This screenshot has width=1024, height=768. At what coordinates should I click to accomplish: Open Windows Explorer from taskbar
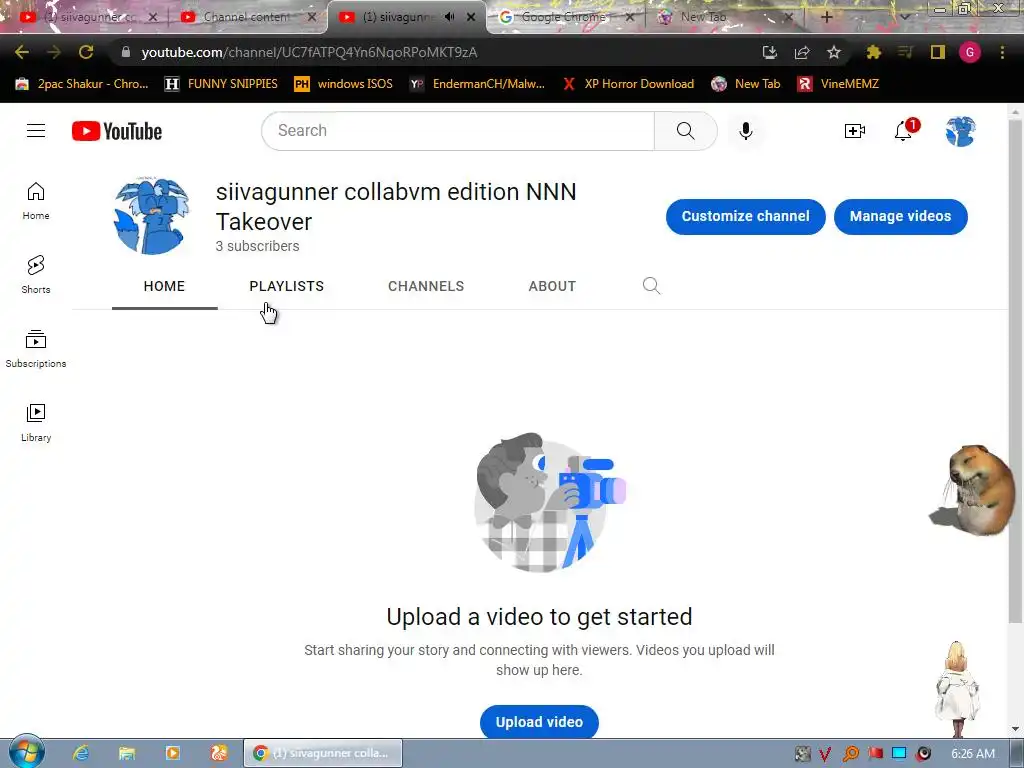(127, 753)
